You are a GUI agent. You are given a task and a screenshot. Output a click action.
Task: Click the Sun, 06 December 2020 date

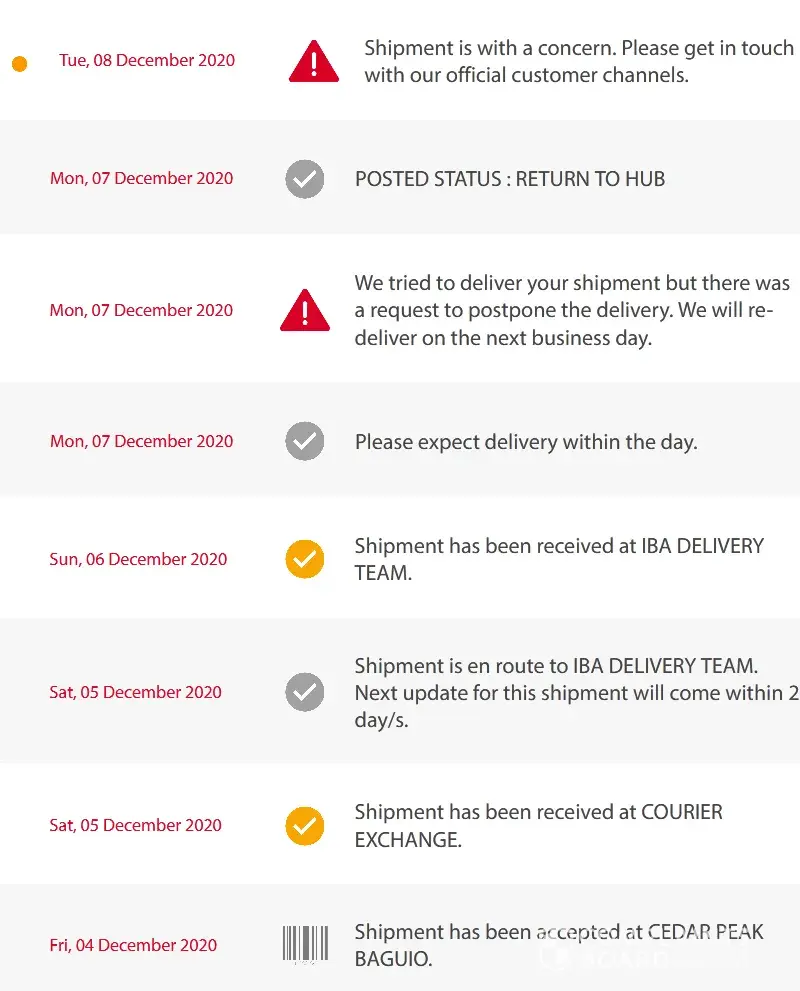click(138, 559)
